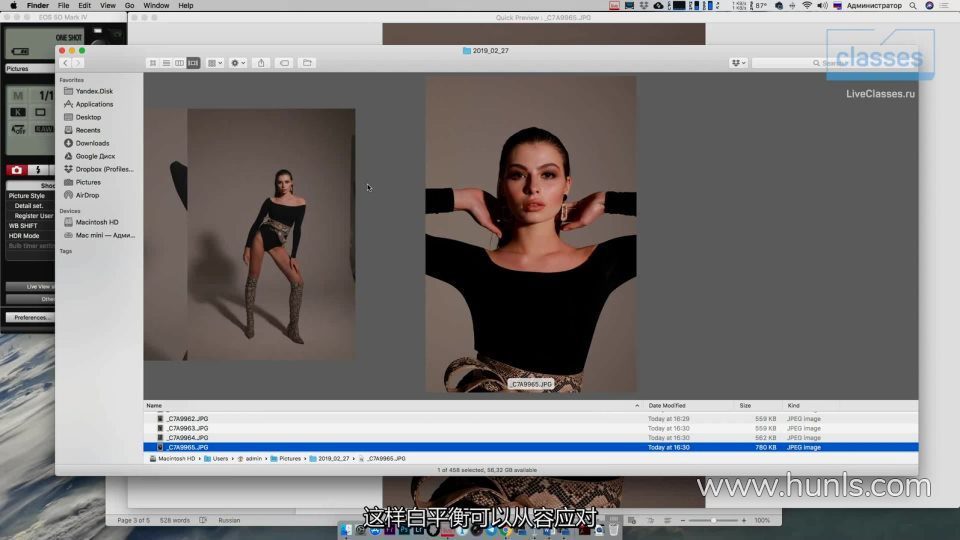The height and width of the screenshot is (540, 960).
Task: Click Macintosh HD in the path bar
Action: click(x=172, y=459)
